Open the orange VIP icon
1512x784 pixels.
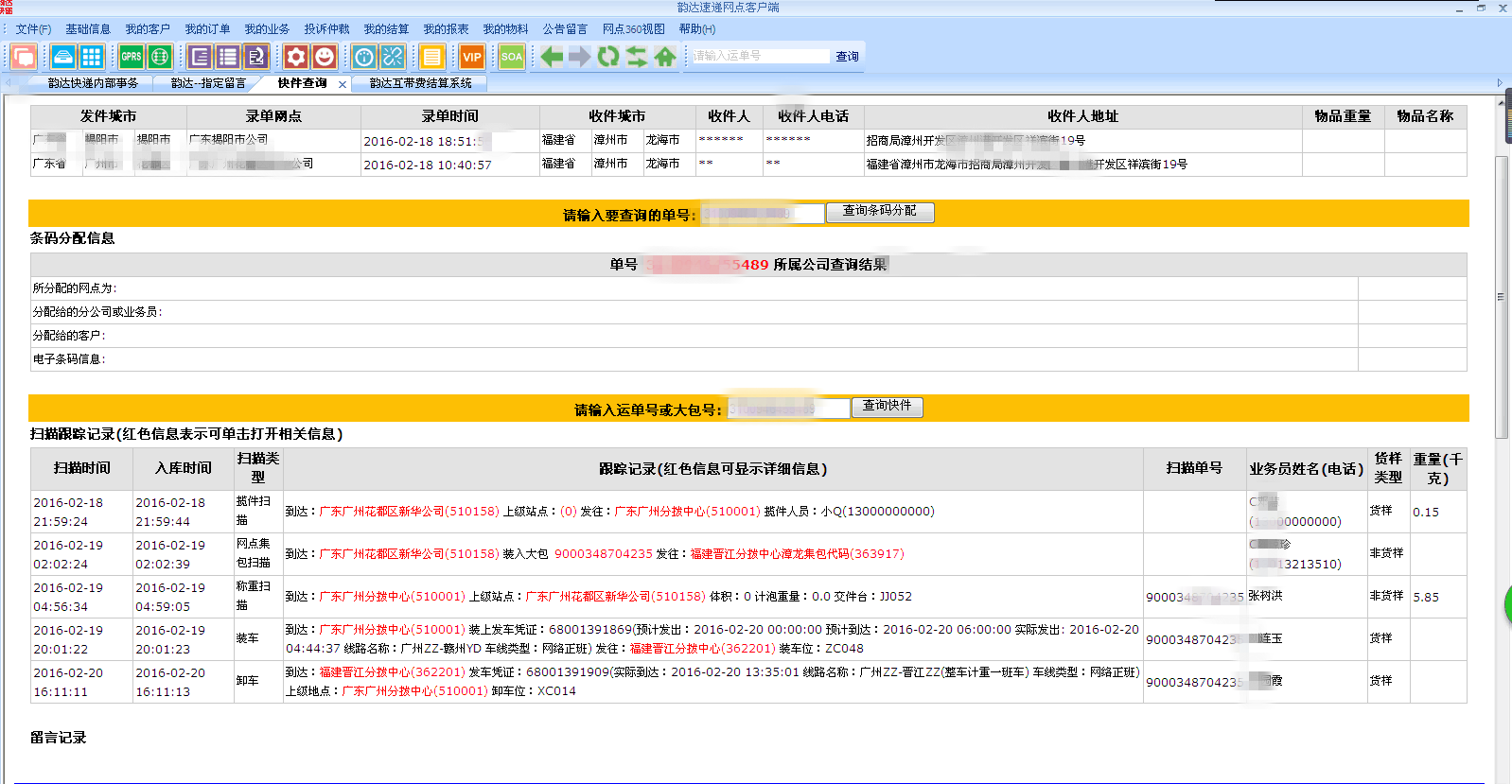tap(472, 57)
